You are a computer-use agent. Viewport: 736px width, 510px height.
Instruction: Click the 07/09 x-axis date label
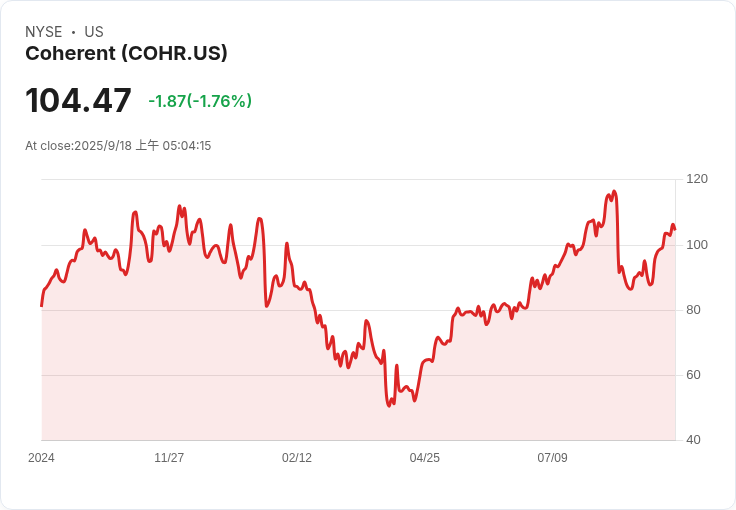click(552, 458)
